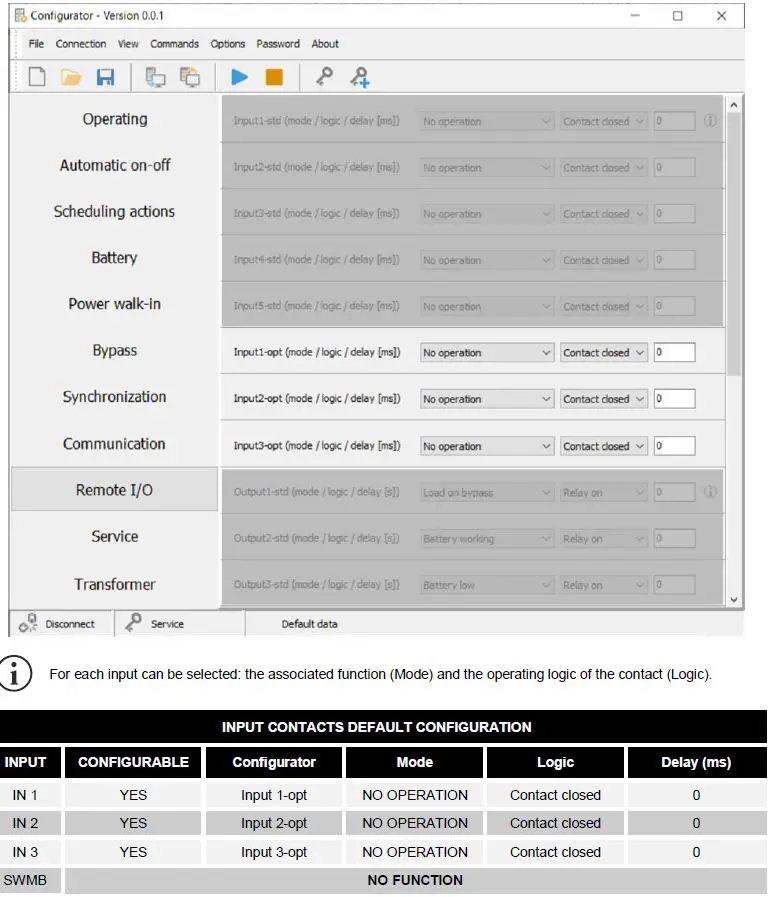Click the Input2-opt row label
Image resolution: width=770 pixels, height=897 pixels.
[316, 398]
